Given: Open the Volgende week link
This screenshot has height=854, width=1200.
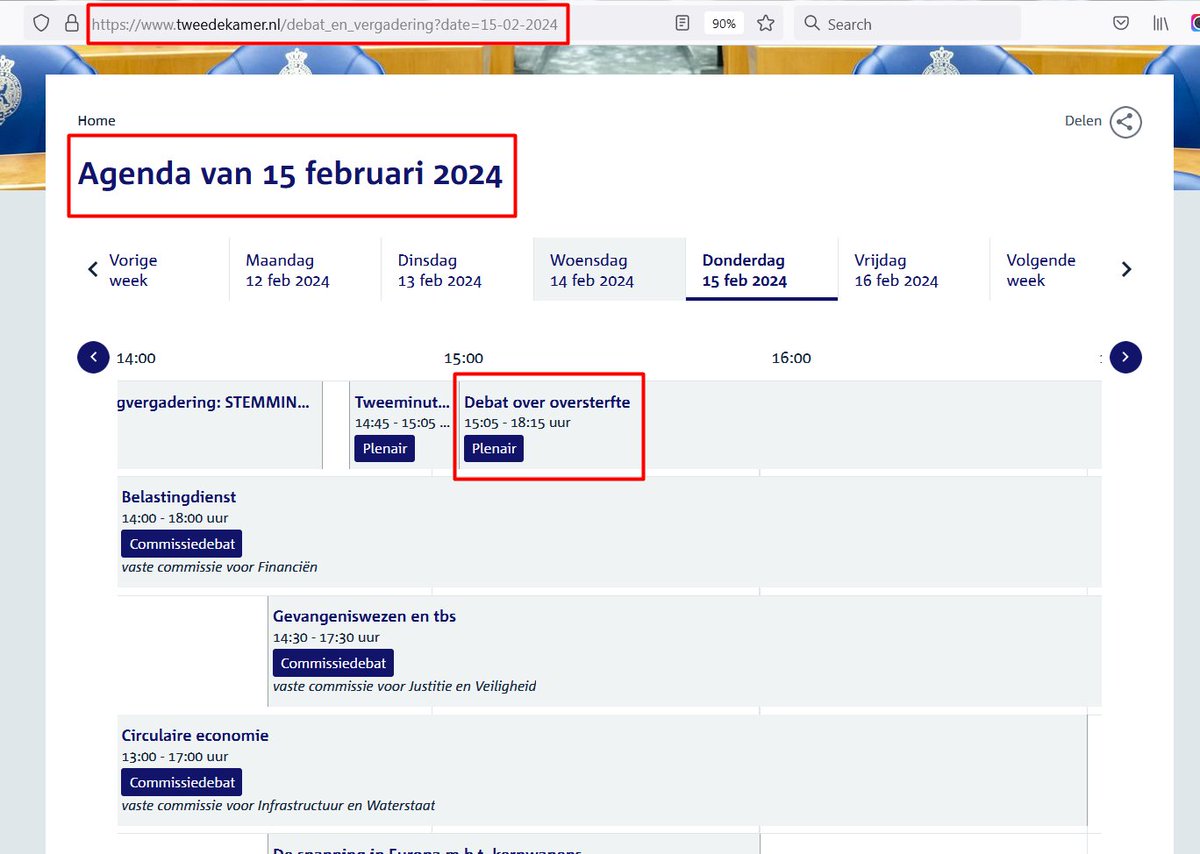Looking at the screenshot, I should [x=1041, y=270].
